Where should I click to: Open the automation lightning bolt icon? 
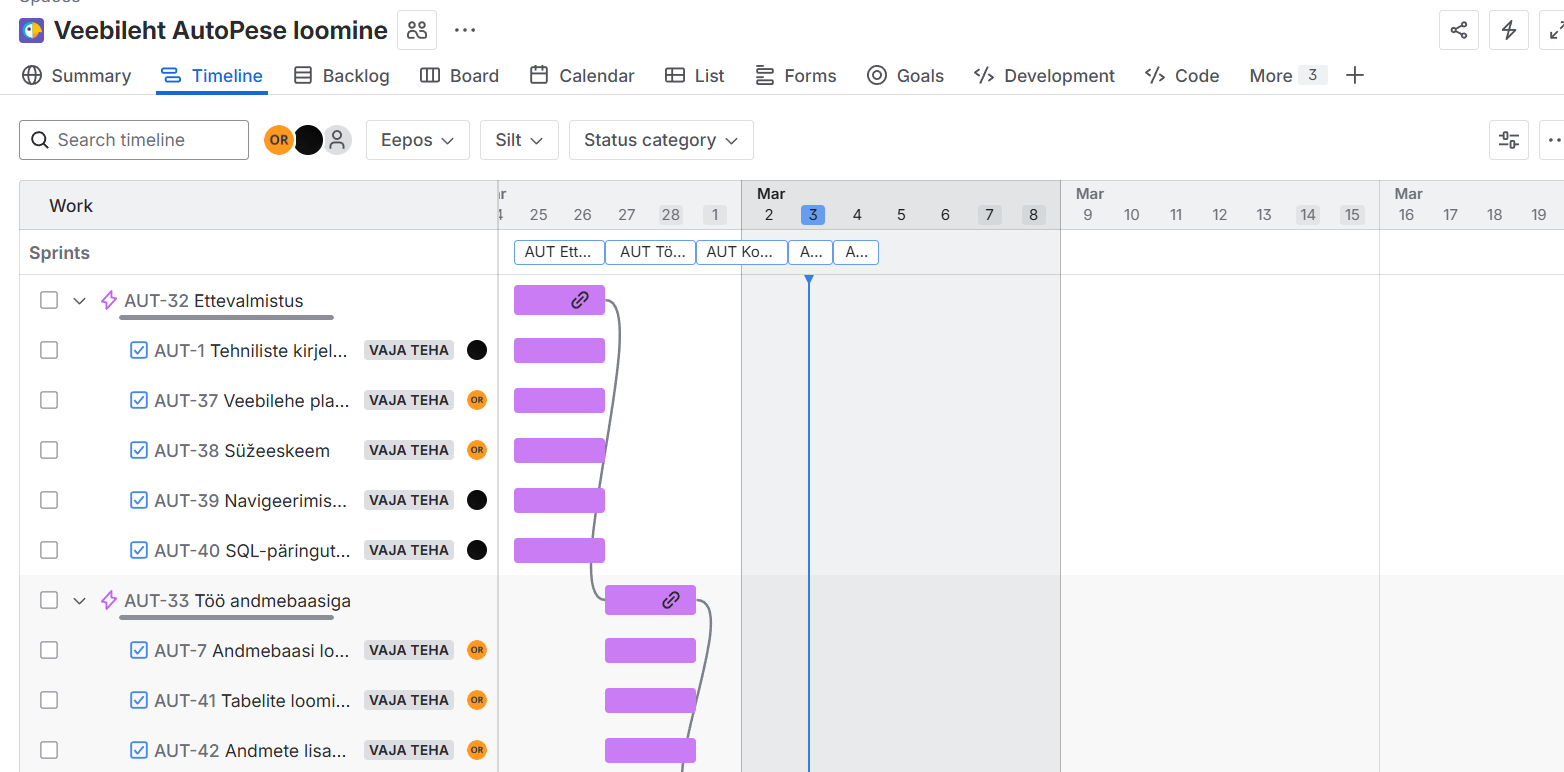[1509, 30]
